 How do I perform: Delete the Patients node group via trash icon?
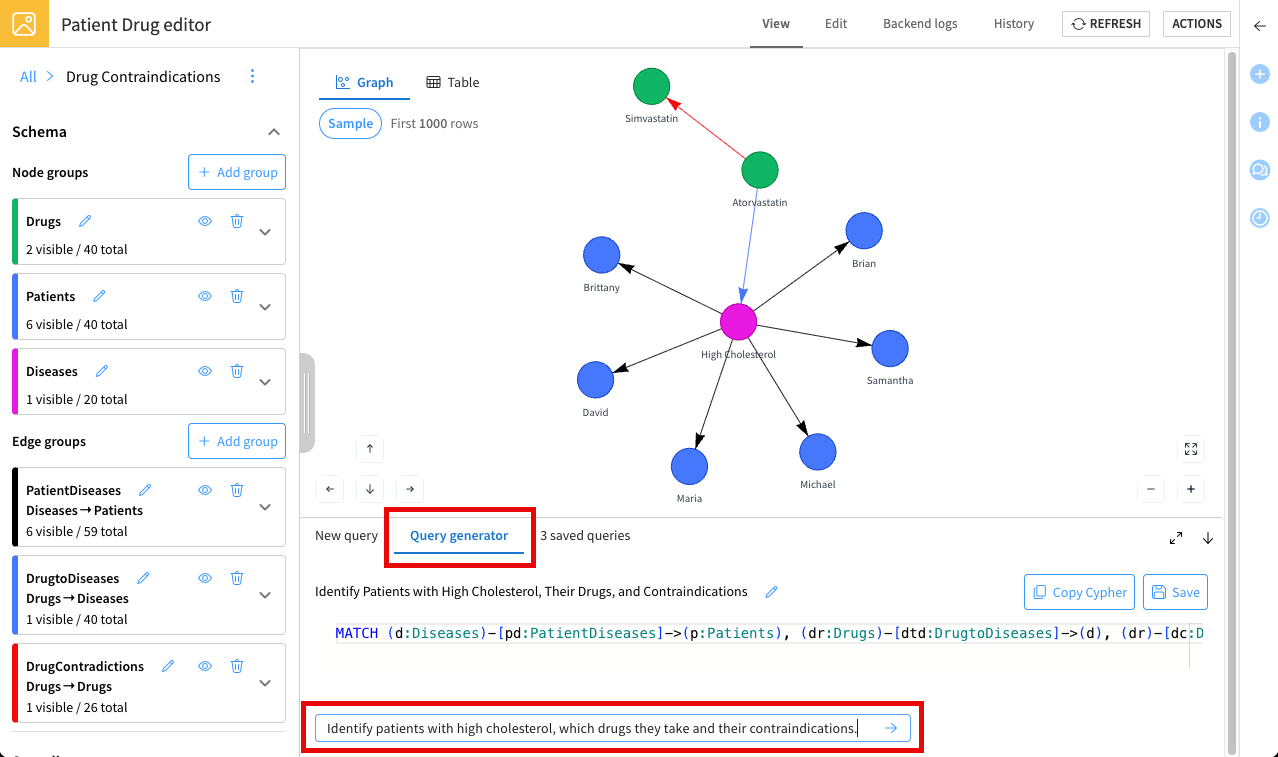click(237, 296)
